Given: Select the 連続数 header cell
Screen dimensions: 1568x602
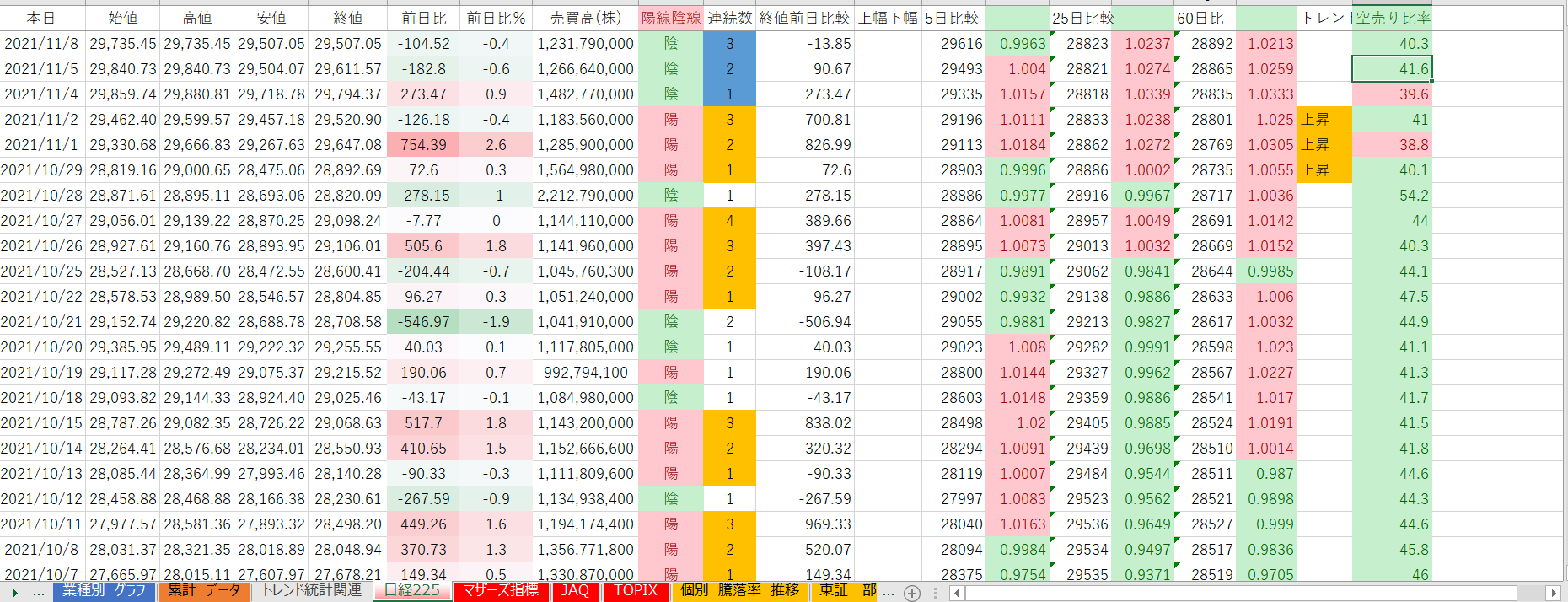Looking at the screenshot, I should tap(730, 18).
